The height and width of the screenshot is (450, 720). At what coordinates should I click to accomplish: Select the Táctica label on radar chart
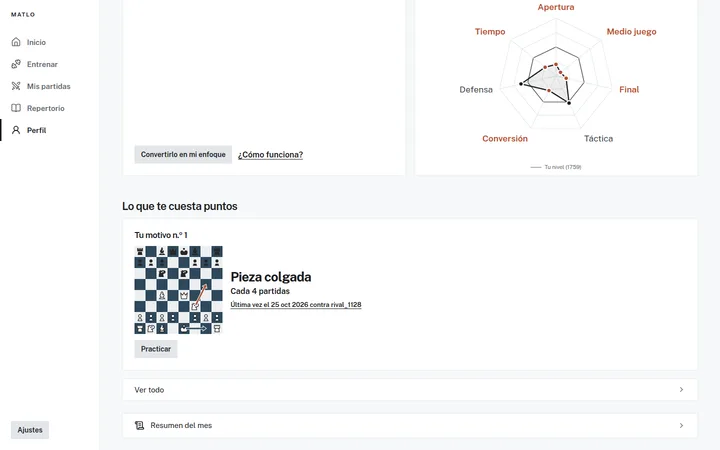coord(598,138)
